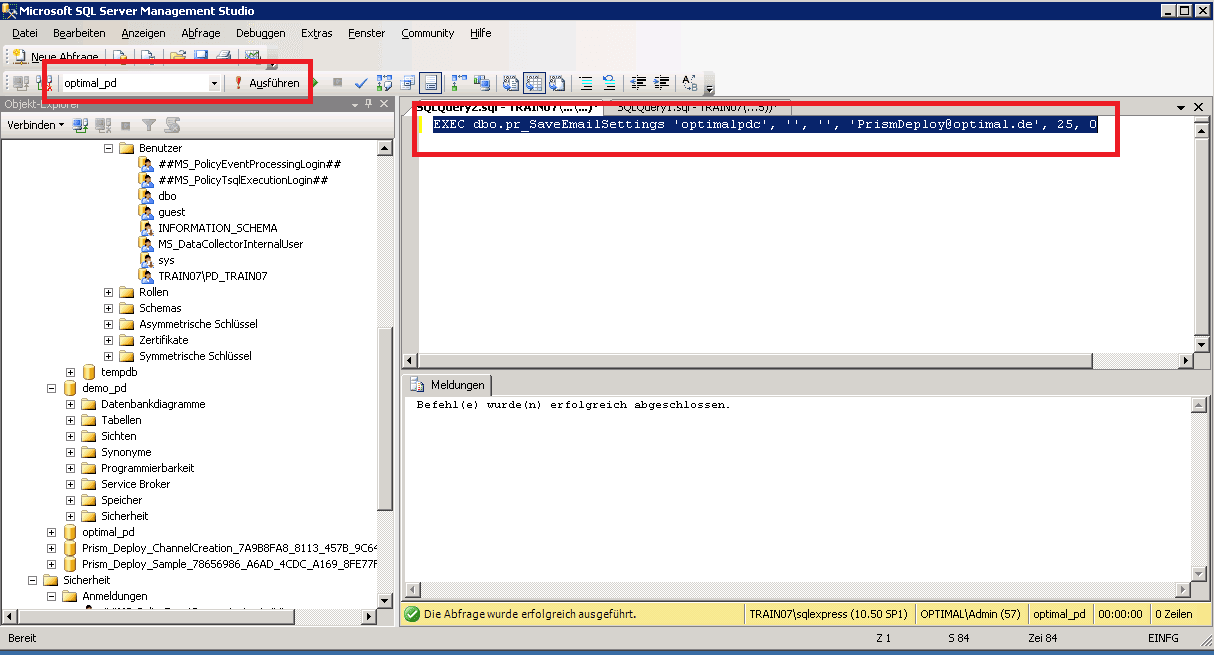Viewport: 1214px width, 655px height.
Task: Comment out the selected lines
Action: (585, 83)
